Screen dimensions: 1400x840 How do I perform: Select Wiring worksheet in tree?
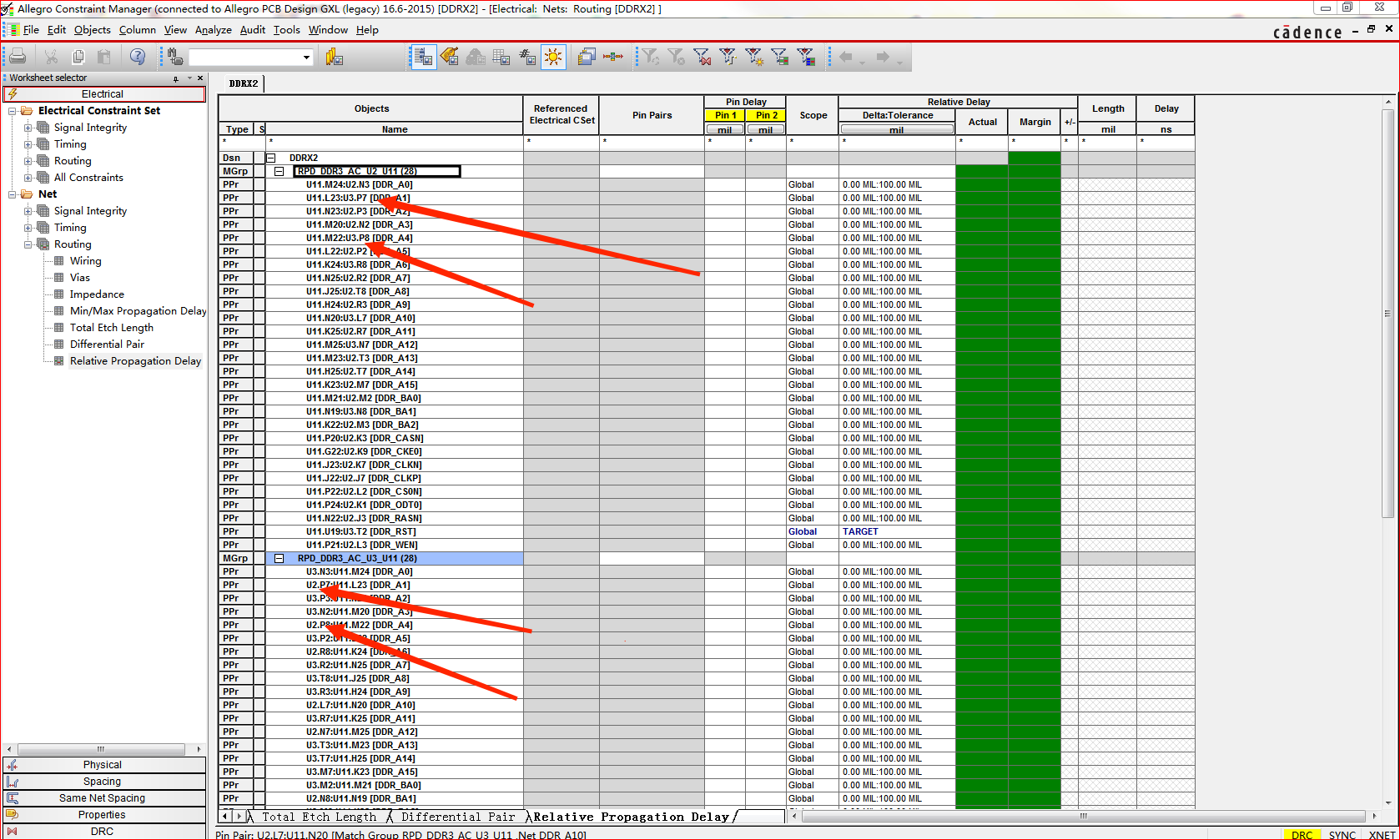coord(85,261)
